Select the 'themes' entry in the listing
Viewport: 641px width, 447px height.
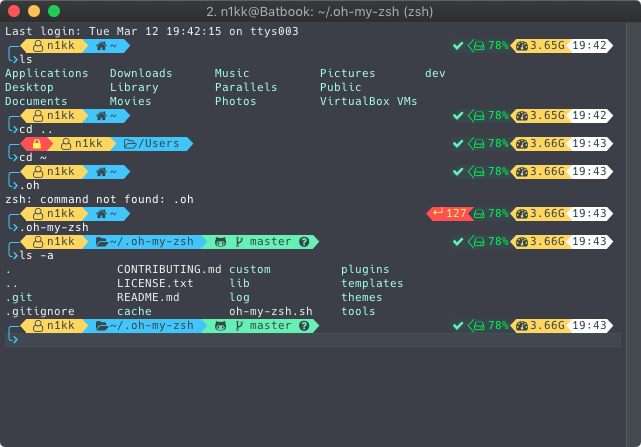[361, 297]
